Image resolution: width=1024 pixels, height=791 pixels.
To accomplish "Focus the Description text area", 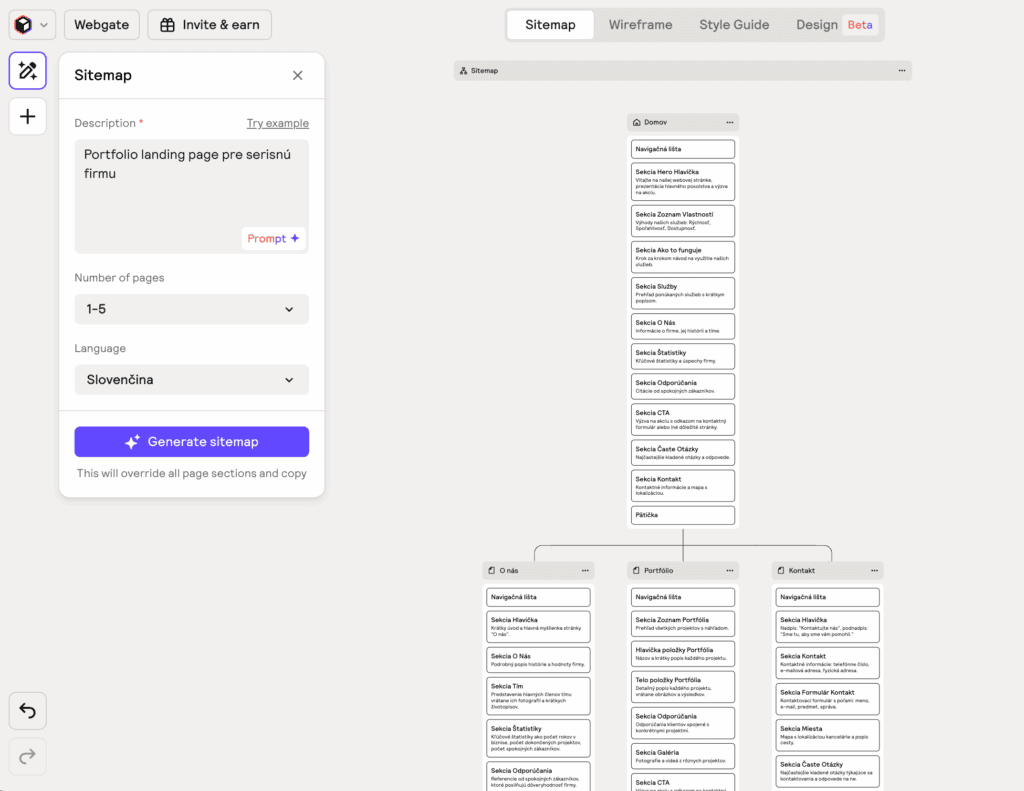I will [191, 196].
